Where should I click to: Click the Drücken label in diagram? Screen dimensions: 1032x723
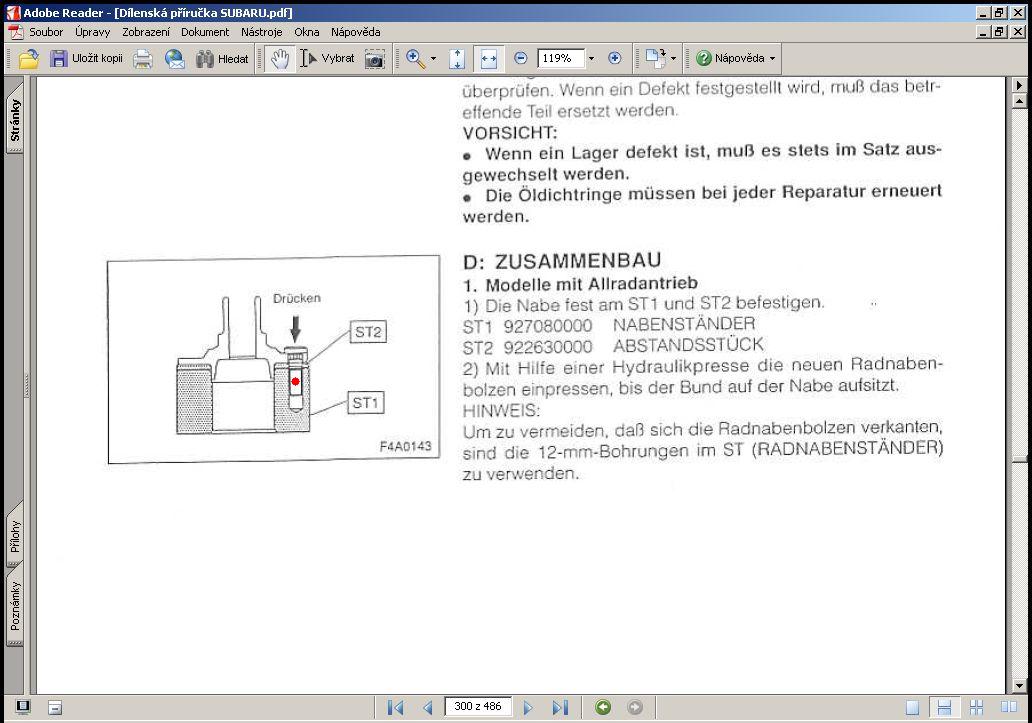coord(297,298)
